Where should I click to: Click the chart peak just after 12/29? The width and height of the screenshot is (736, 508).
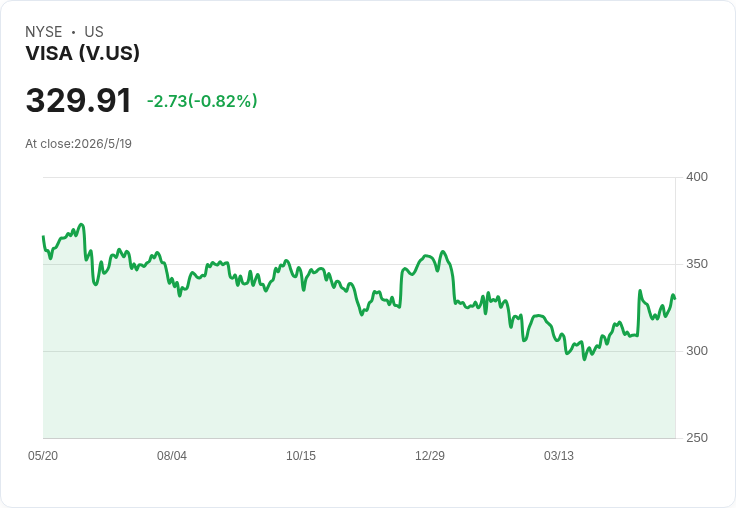click(443, 252)
